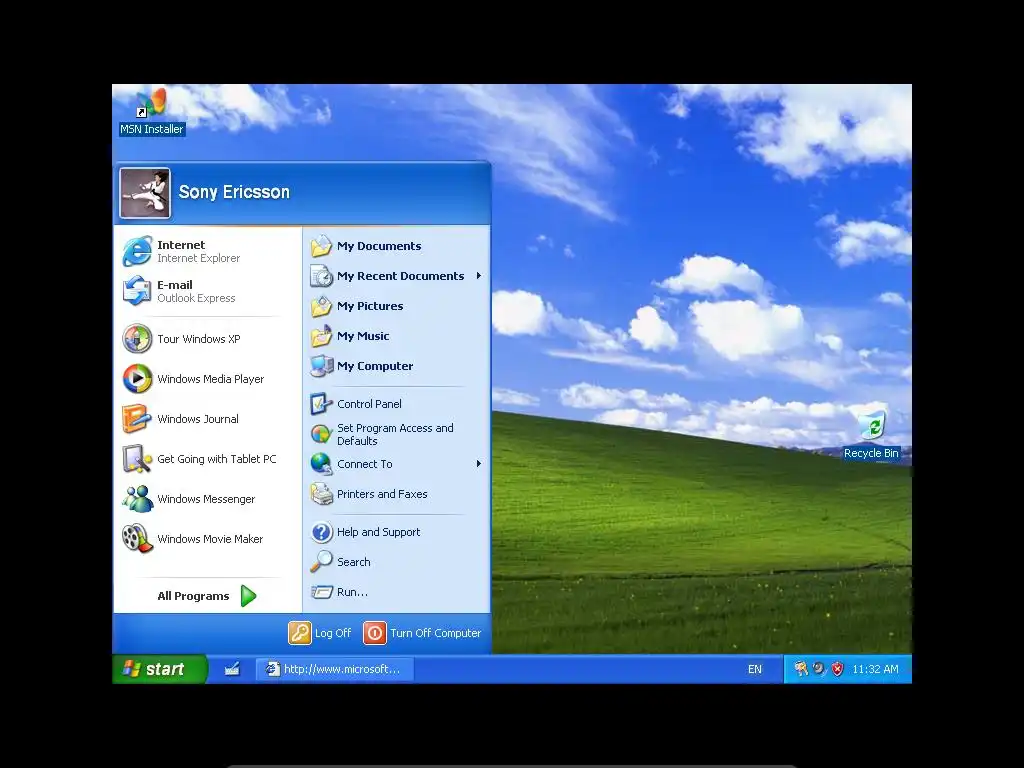Open the Run... dialog icon

(321, 592)
